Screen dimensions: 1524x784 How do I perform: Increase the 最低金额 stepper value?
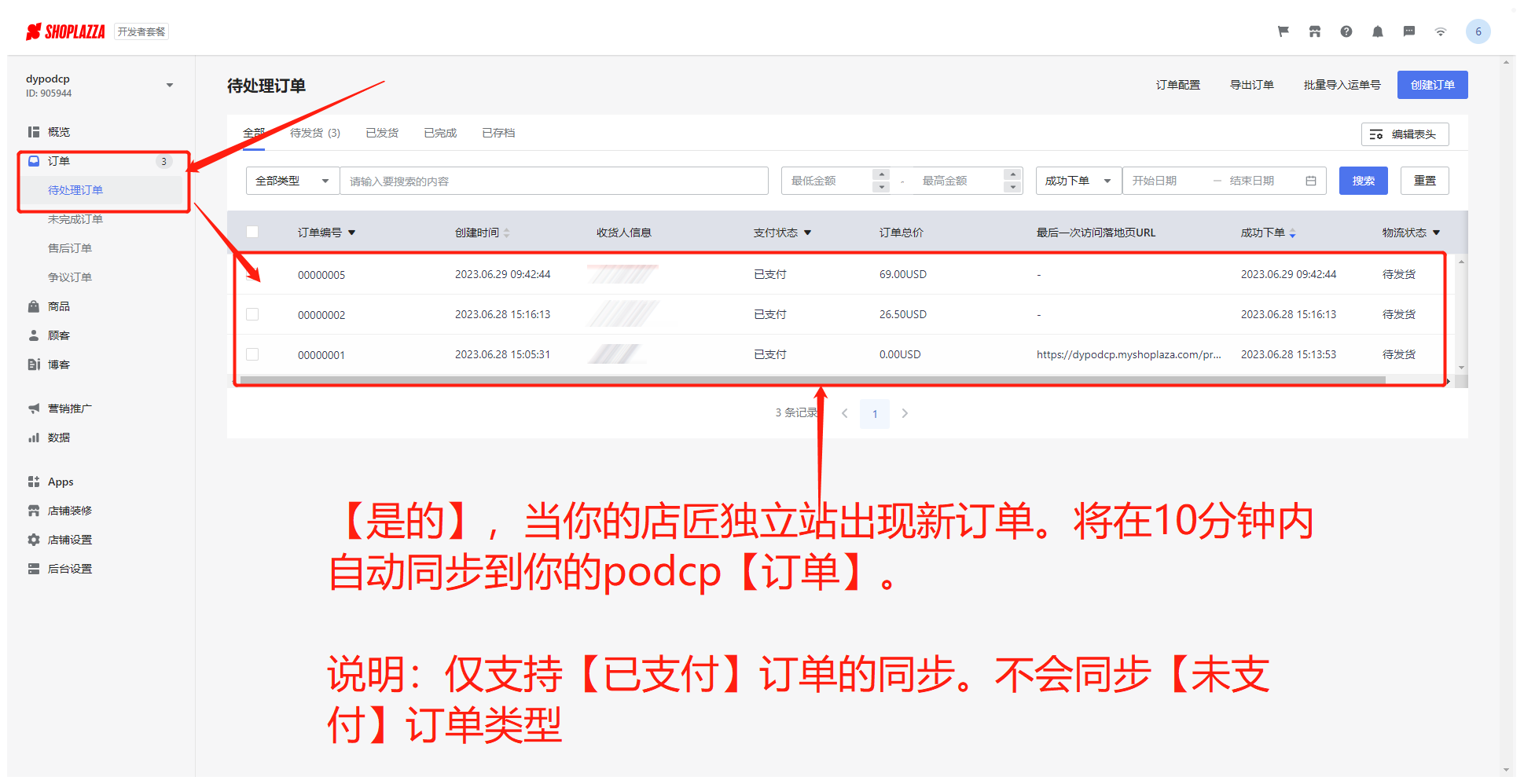(882, 174)
